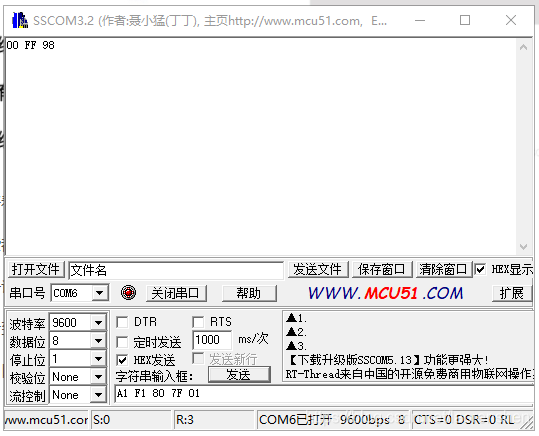
Task: Open the 9600 baud rate dropdown
Action: pos(98,323)
